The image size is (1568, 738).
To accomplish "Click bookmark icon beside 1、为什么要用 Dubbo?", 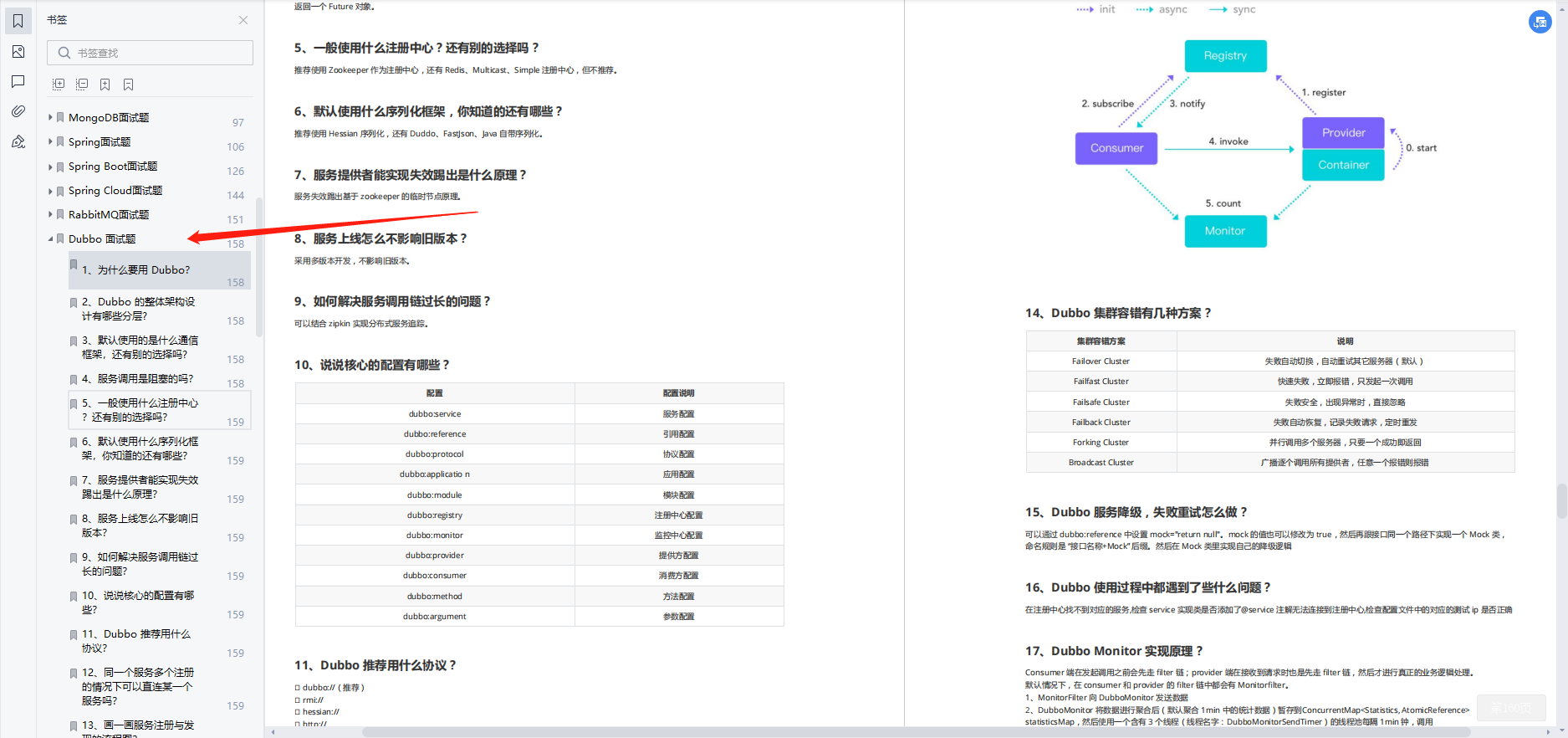I will (74, 265).
